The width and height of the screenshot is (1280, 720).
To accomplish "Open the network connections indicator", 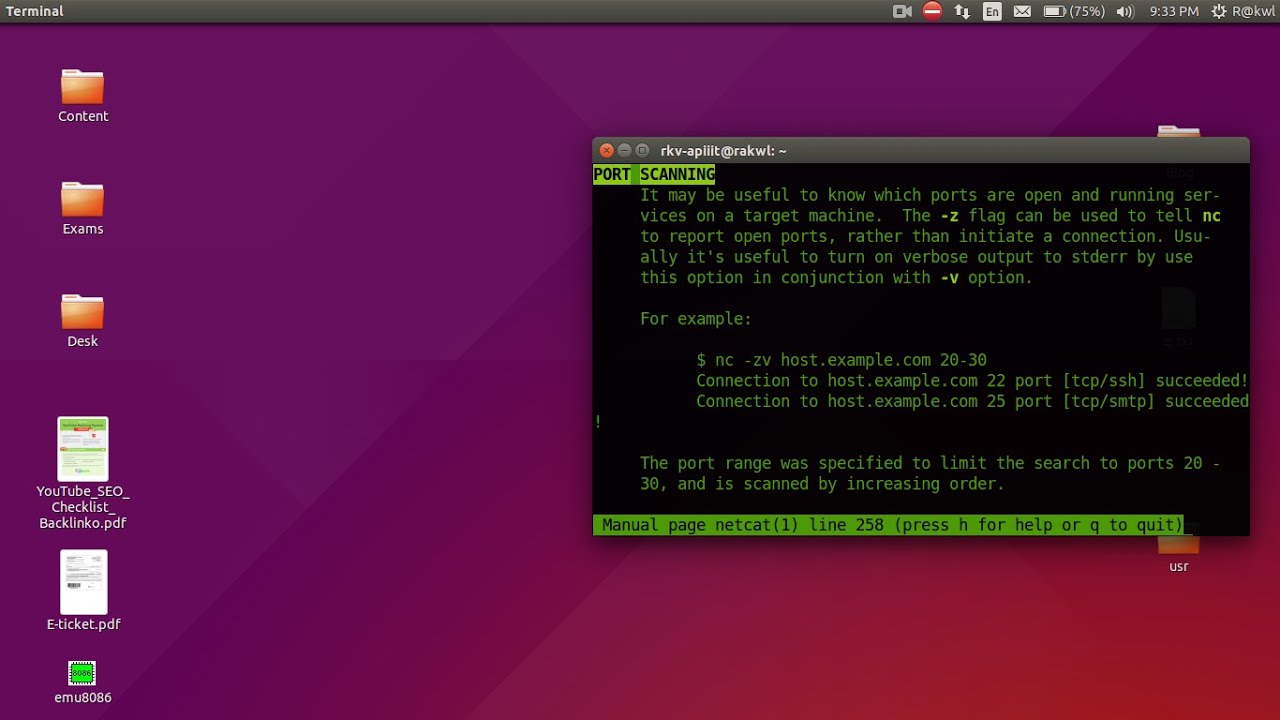I will point(962,12).
